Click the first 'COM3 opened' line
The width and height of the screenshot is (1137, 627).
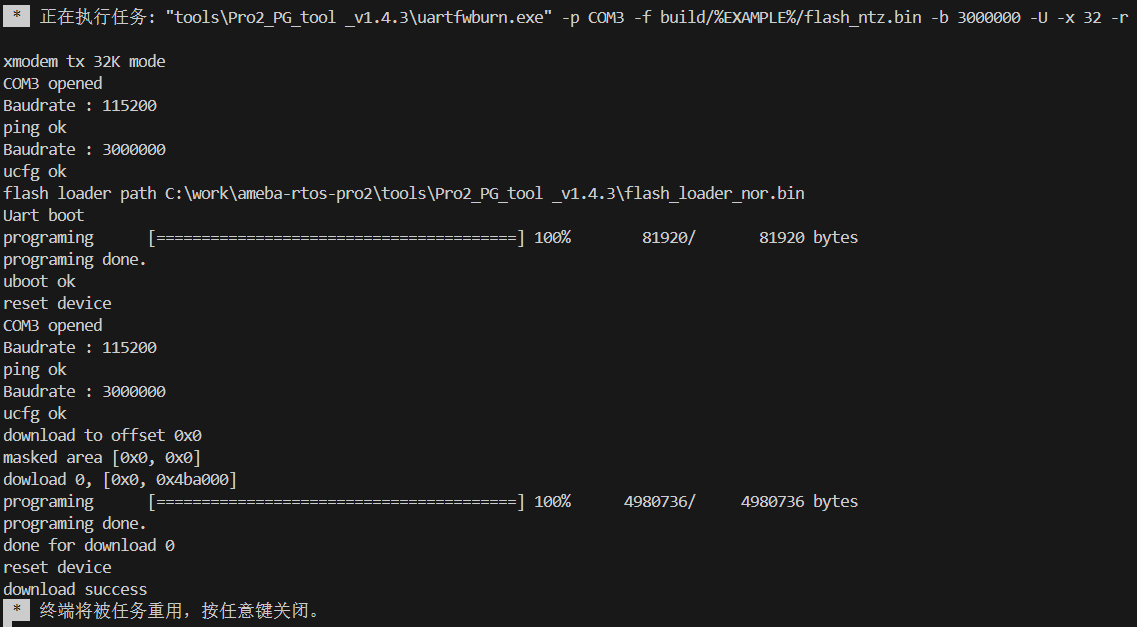tap(53, 83)
